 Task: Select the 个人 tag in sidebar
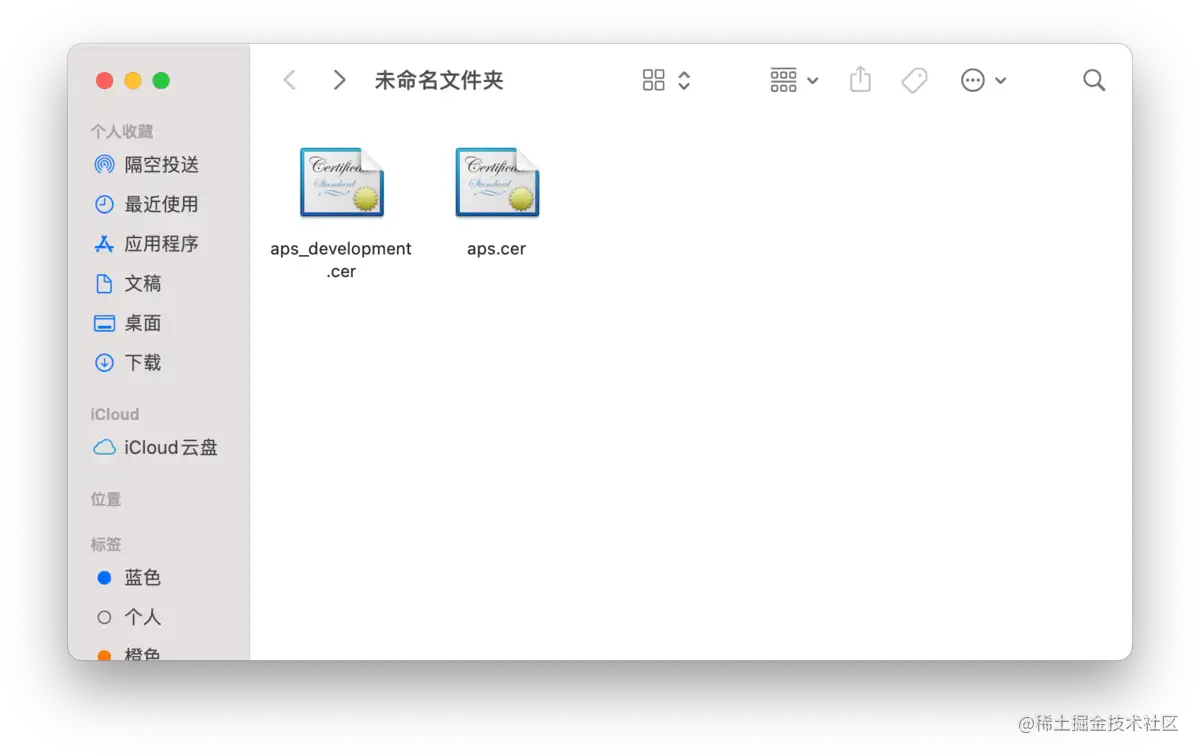click(142, 617)
